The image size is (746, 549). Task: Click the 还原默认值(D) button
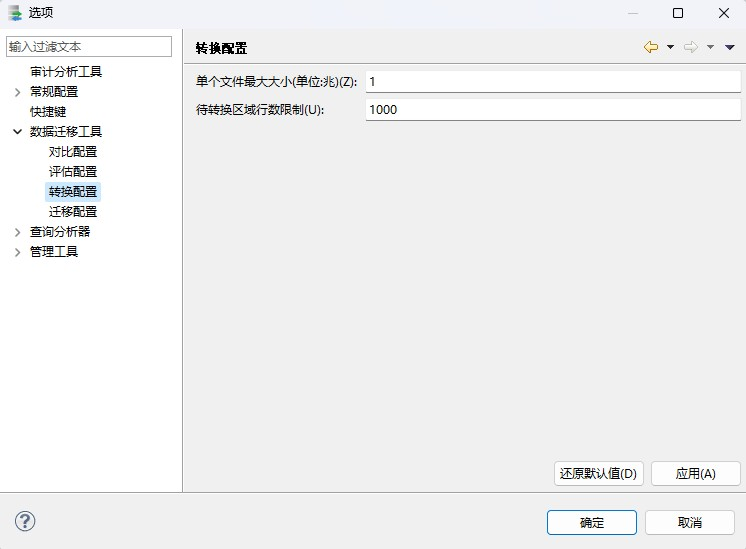[599, 473]
